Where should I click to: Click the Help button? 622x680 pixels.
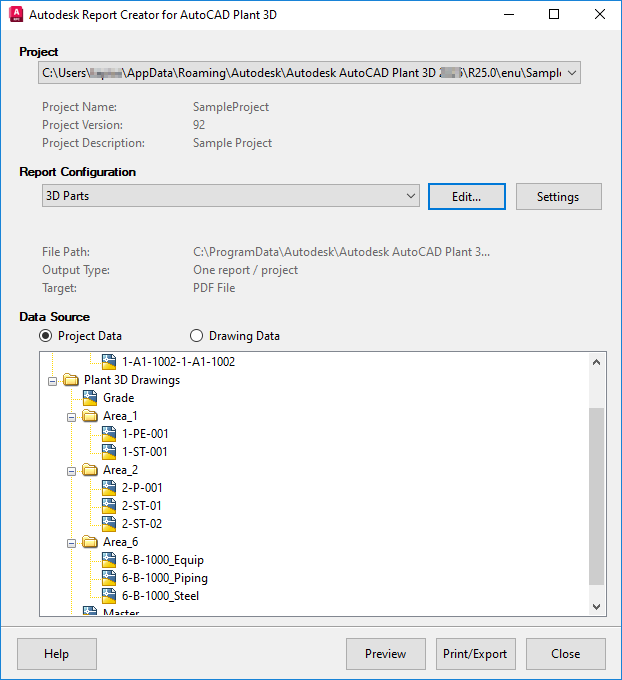[57, 654]
